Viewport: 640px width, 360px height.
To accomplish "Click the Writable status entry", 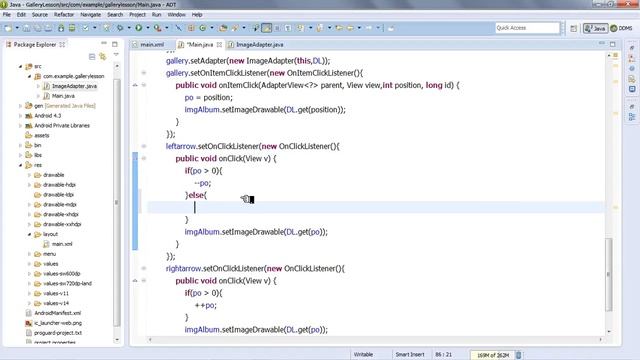I will 363,355.
